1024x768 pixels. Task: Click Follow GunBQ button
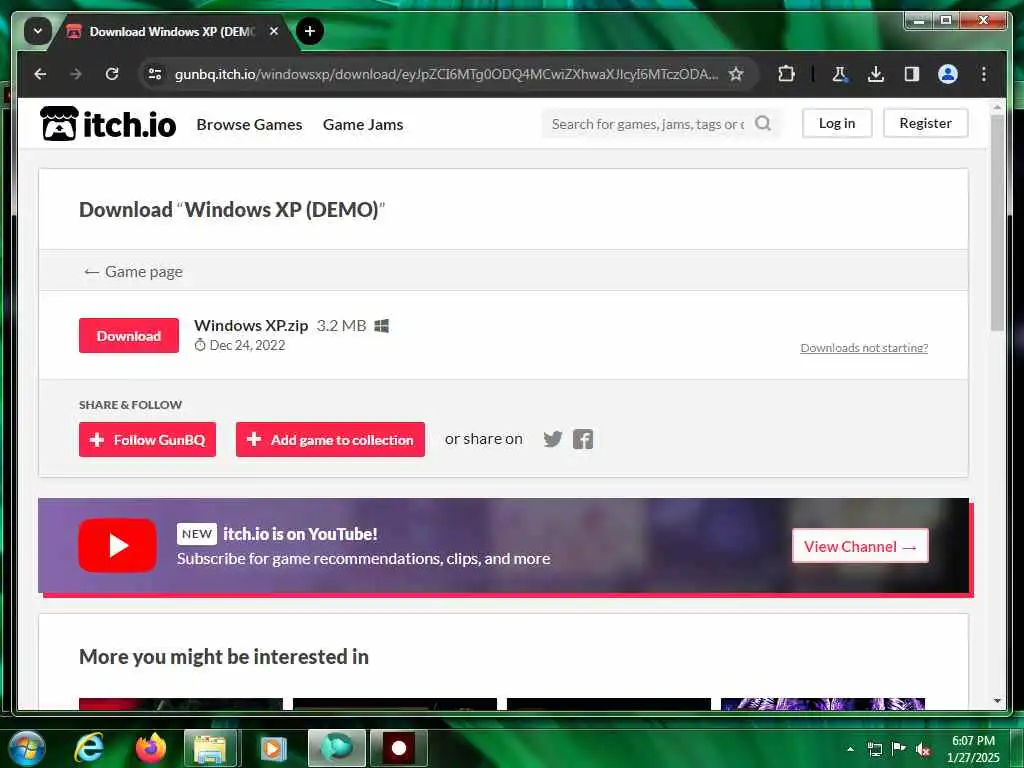[148, 440]
